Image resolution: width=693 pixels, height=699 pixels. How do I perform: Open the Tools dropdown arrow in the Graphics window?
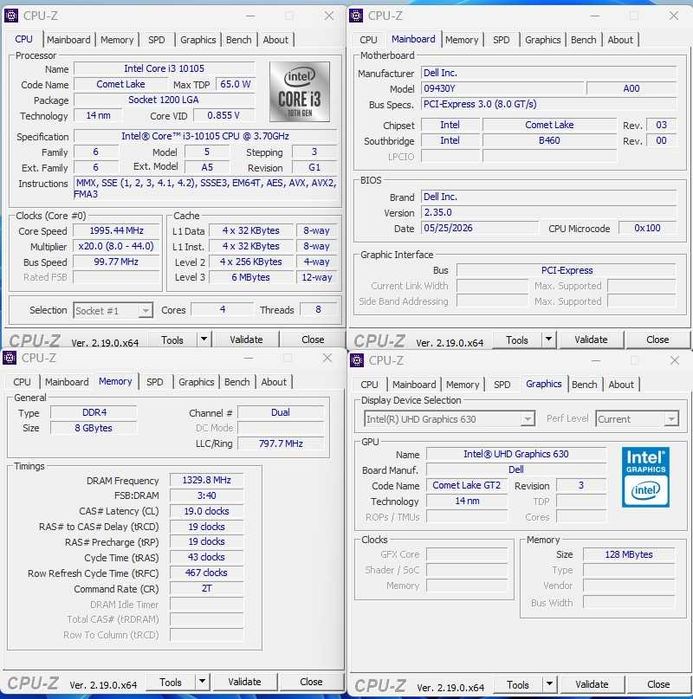[x=549, y=684]
